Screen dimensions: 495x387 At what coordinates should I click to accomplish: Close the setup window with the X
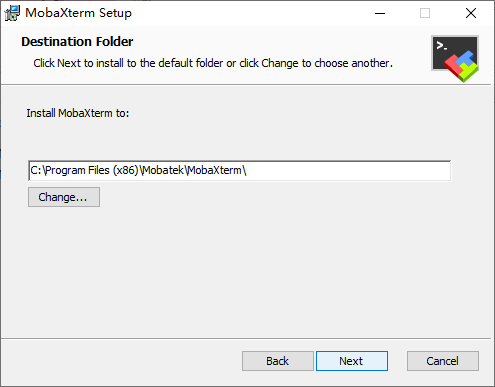pos(471,13)
